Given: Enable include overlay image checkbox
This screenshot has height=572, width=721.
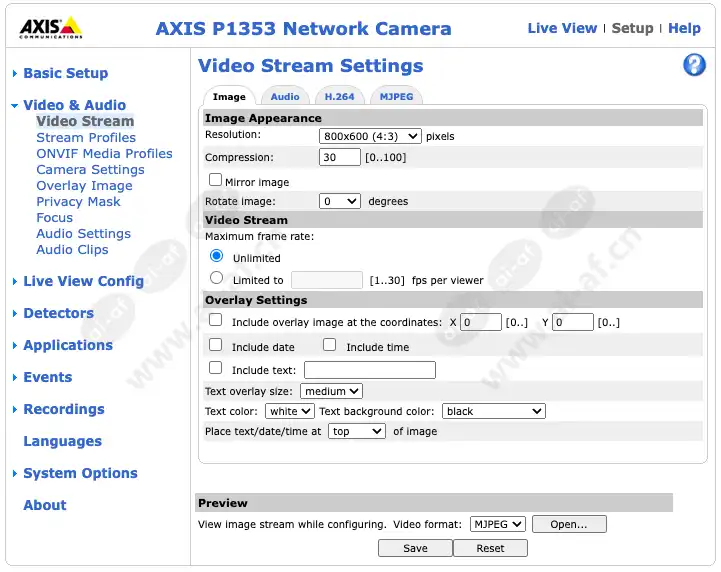Looking at the screenshot, I should point(215,320).
